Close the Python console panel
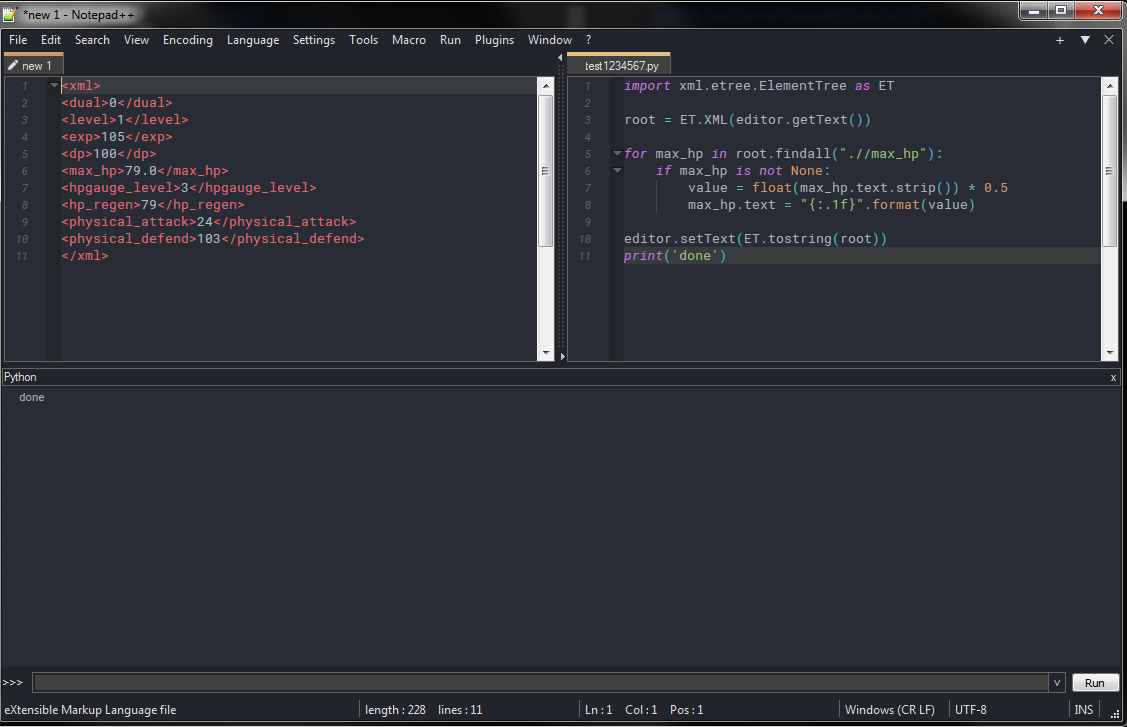Image resolution: width=1127 pixels, height=727 pixels. (x=1113, y=378)
